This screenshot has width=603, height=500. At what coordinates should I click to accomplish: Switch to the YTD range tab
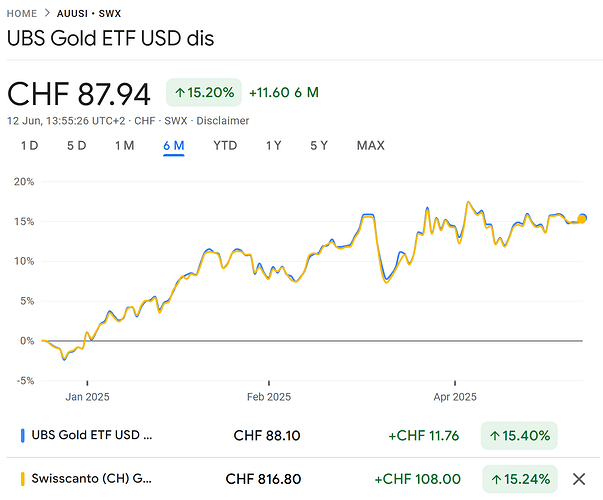click(x=225, y=146)
